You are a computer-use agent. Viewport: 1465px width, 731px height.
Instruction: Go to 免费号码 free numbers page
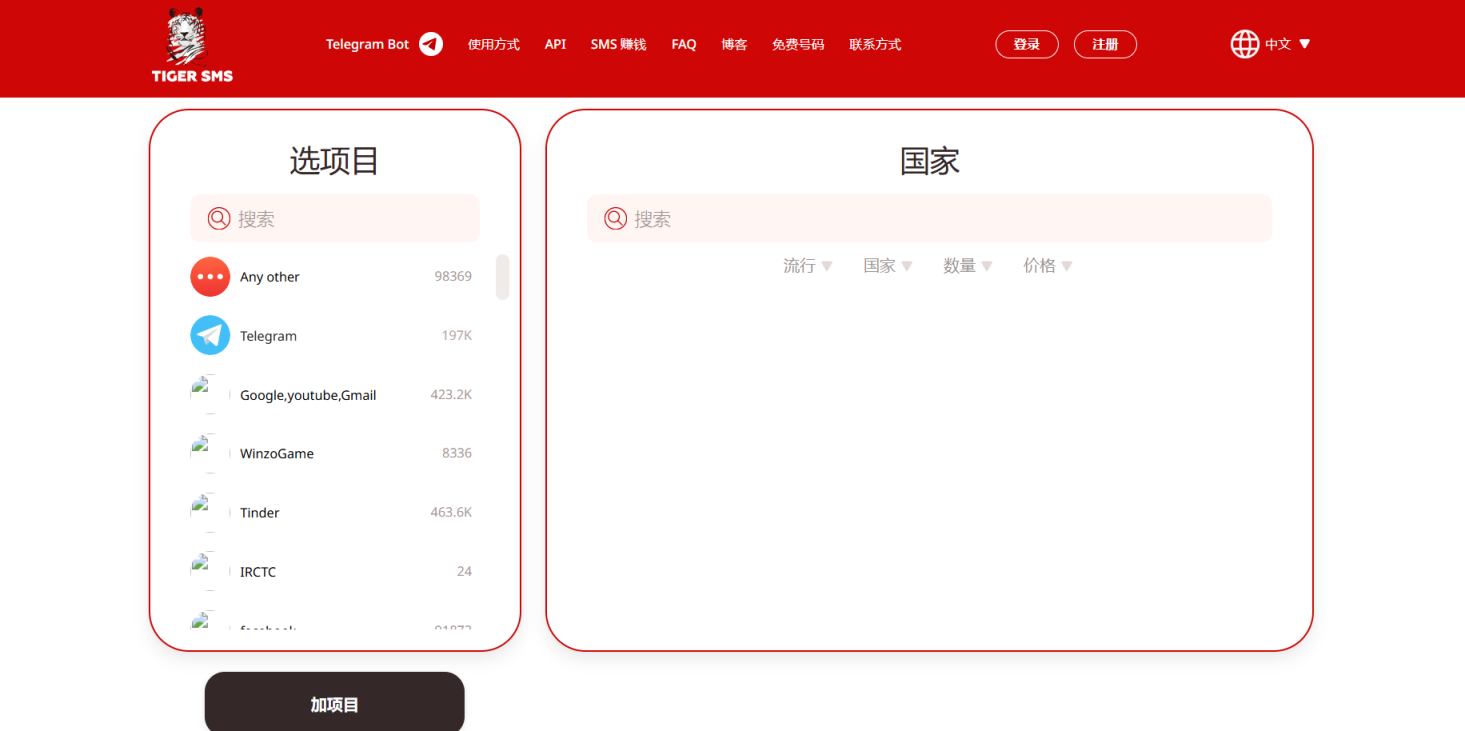(x=798, y=45)
